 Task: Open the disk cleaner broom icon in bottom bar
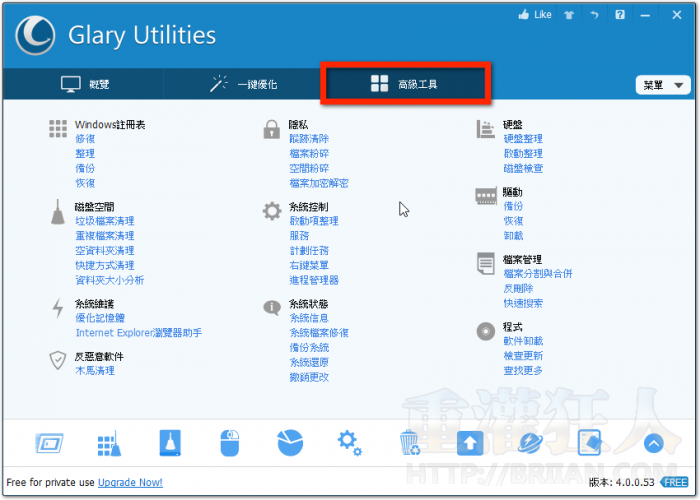click(x=170, y=443)
